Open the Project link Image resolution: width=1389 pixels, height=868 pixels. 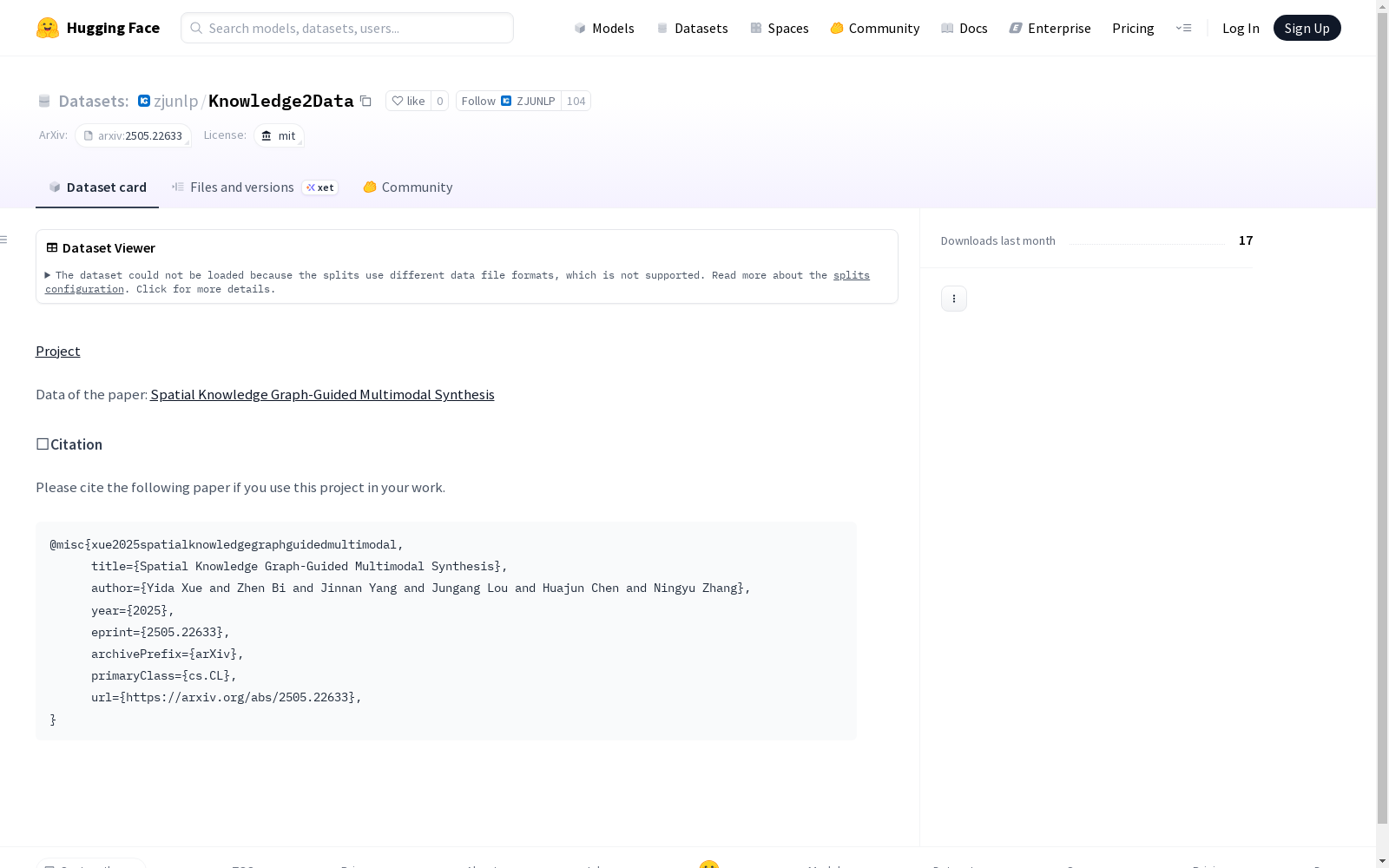click(x=57, y=351)
